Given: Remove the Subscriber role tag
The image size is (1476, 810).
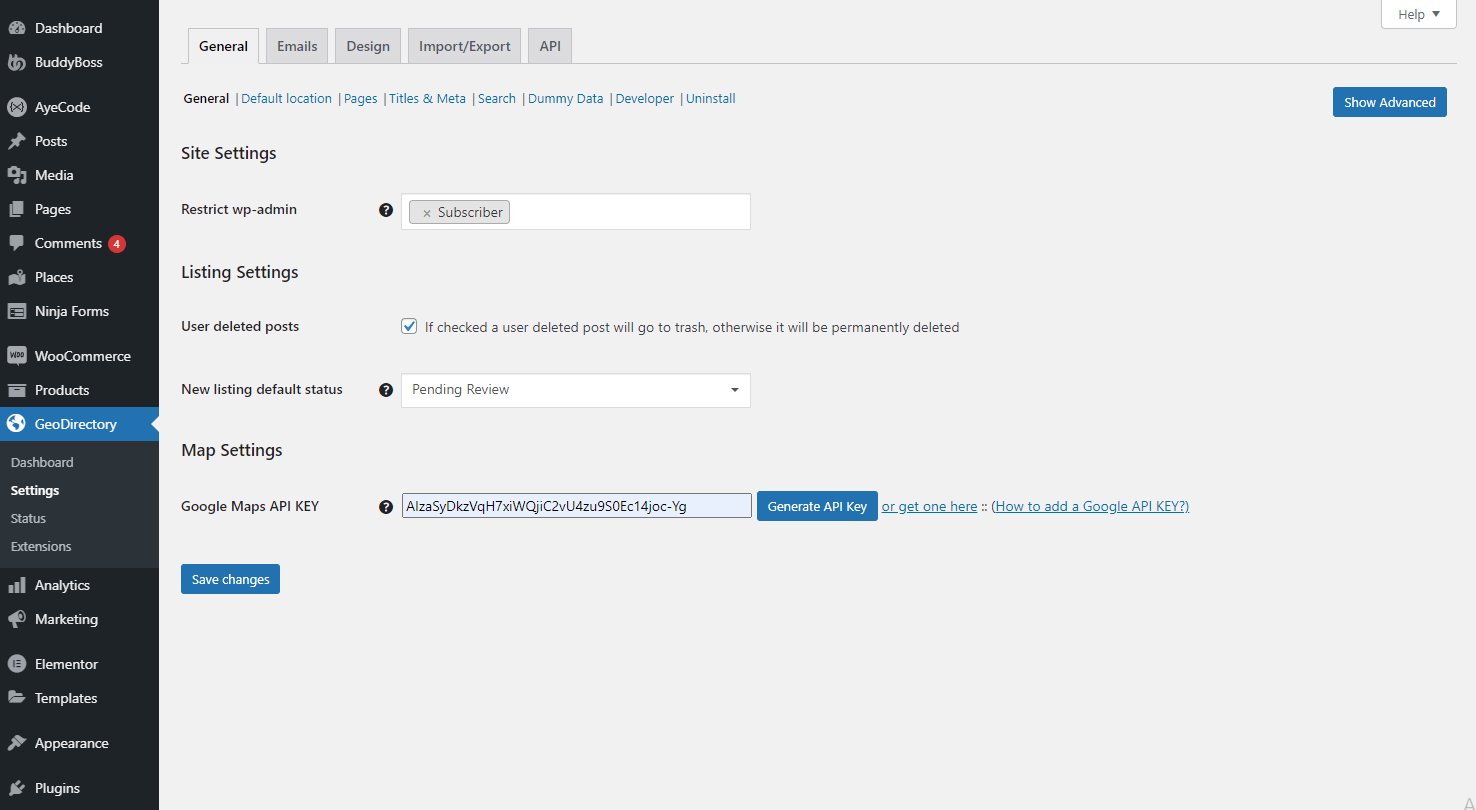Looking at the screenshot, I should 427,213.
